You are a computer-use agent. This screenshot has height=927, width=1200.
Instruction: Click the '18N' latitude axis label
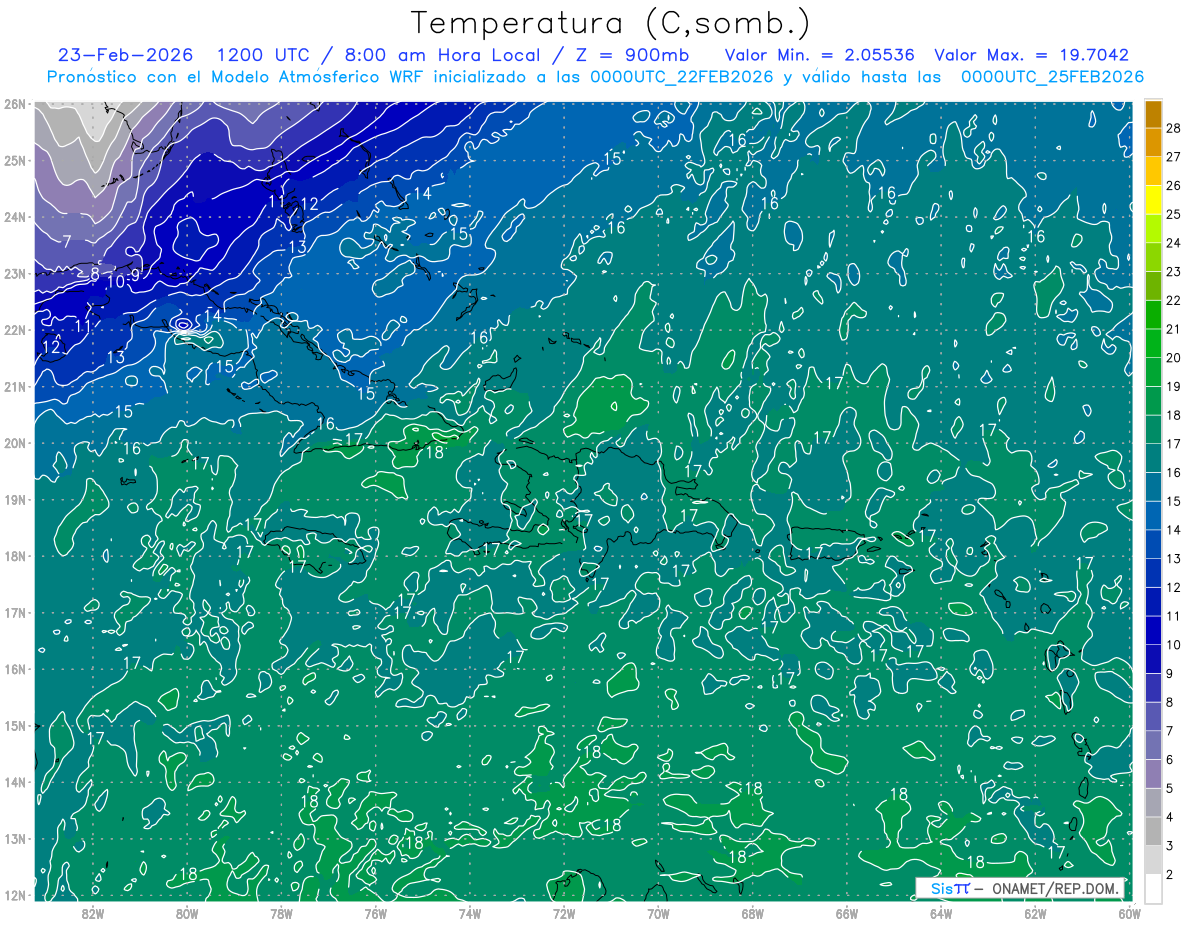point(14,556)
